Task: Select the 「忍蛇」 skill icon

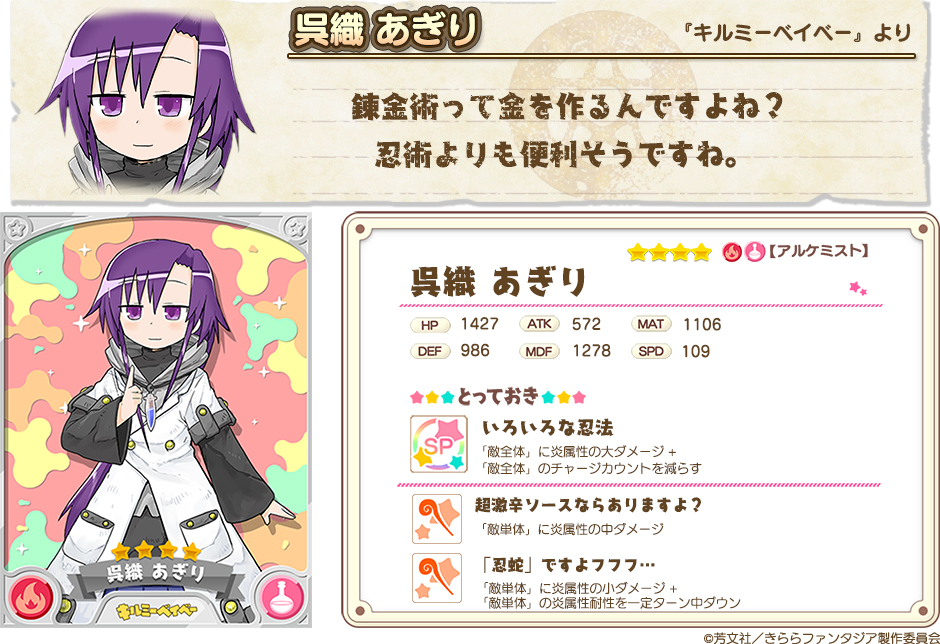Action: point(437,578)
